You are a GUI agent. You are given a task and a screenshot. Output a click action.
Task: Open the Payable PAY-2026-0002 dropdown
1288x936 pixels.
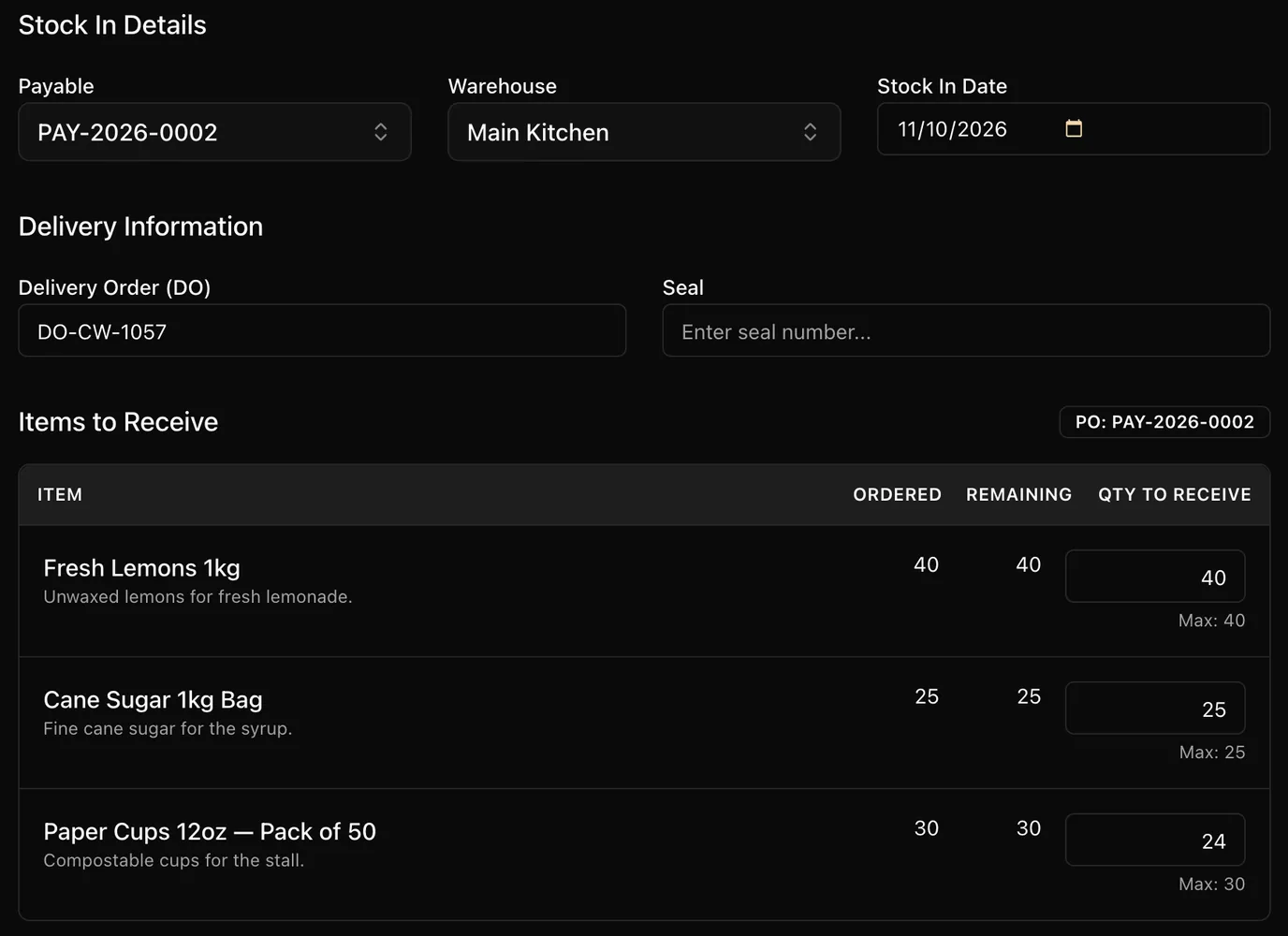[x=214, y=132]
